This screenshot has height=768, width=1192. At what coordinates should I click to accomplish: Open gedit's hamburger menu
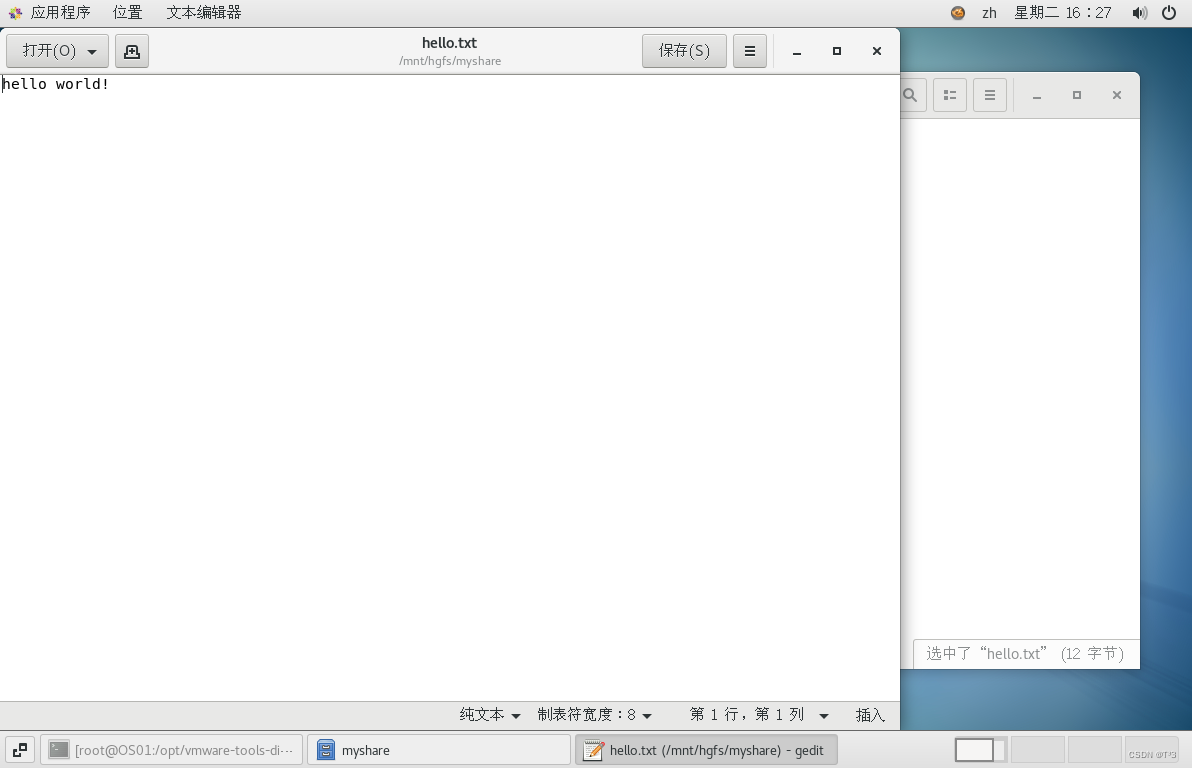[x=750, y=50]
